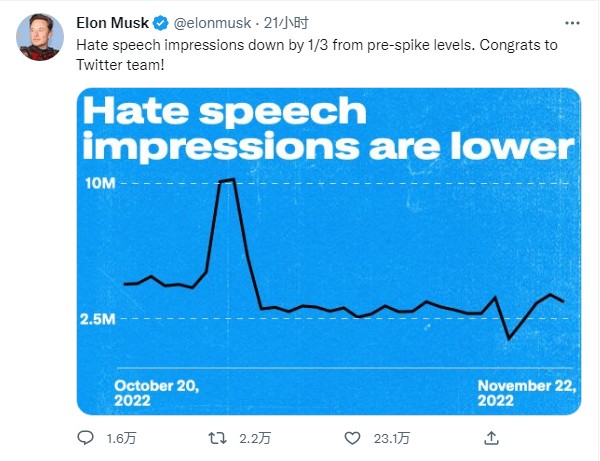Viewport: 600px width, 461px height.
Task: Open the more options ellipsis menu
Action: (568, 23)
